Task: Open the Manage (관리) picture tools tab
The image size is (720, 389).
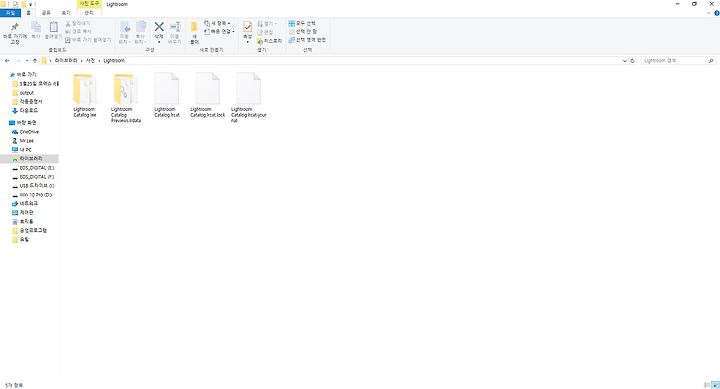Action: pyautogui.click(x=89, y=13)
